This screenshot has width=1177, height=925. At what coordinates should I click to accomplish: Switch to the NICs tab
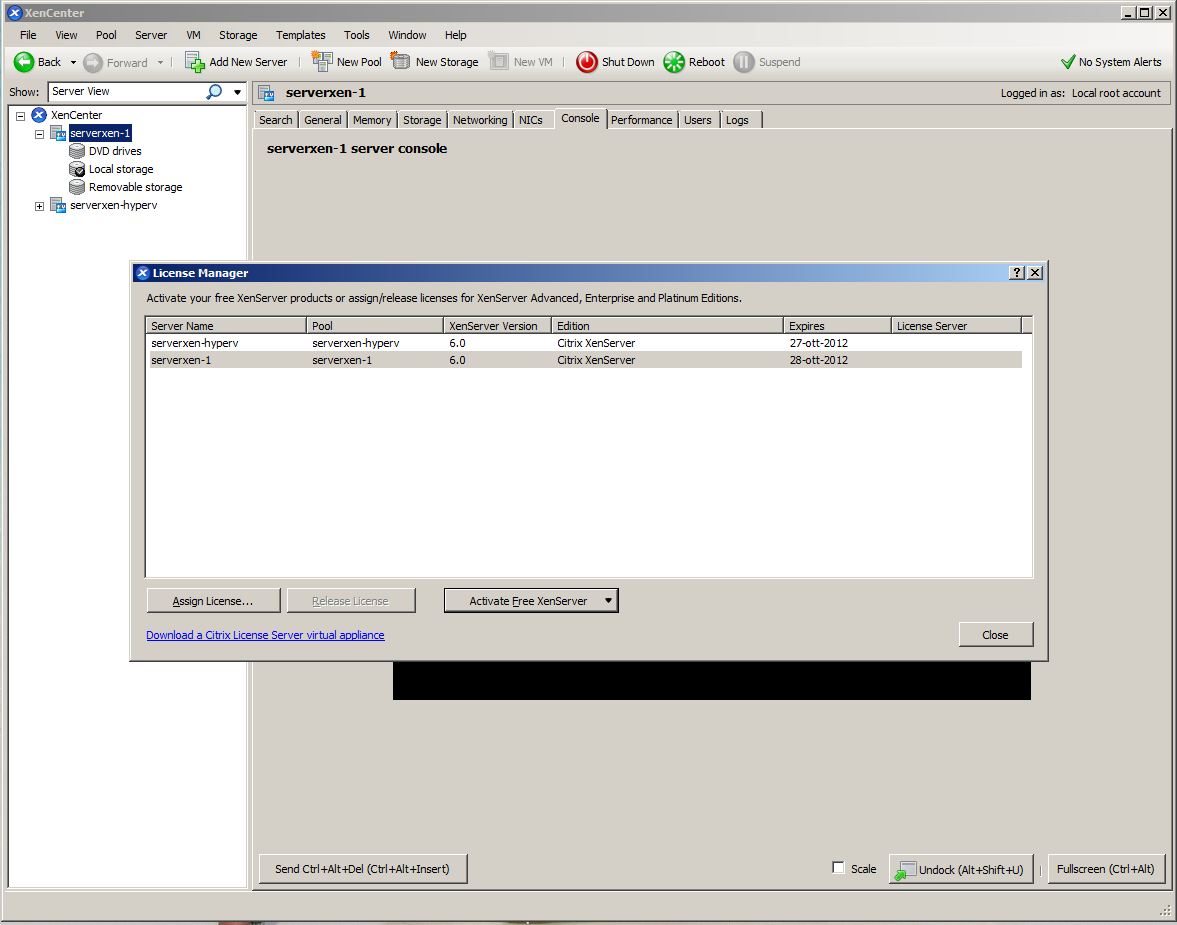pyautogui.click(x=531, y=120)
